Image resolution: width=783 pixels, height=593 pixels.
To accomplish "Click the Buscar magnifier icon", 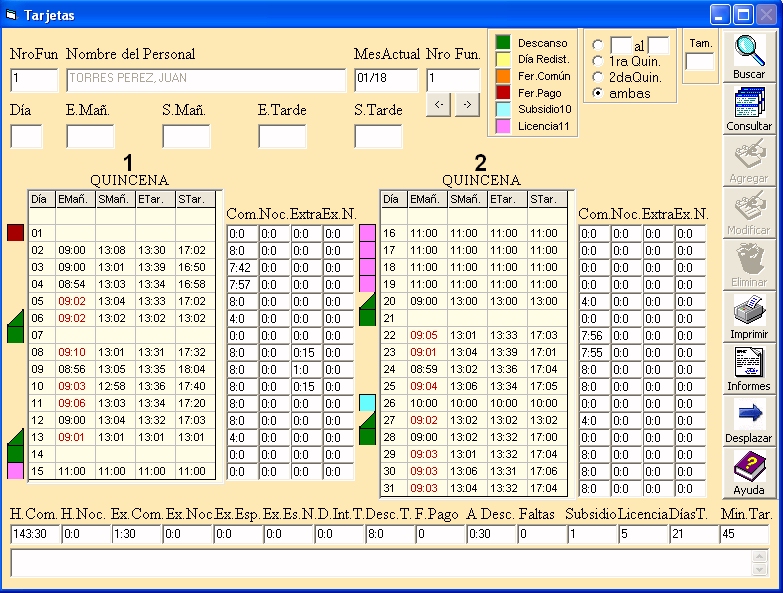I will (749, 50).
